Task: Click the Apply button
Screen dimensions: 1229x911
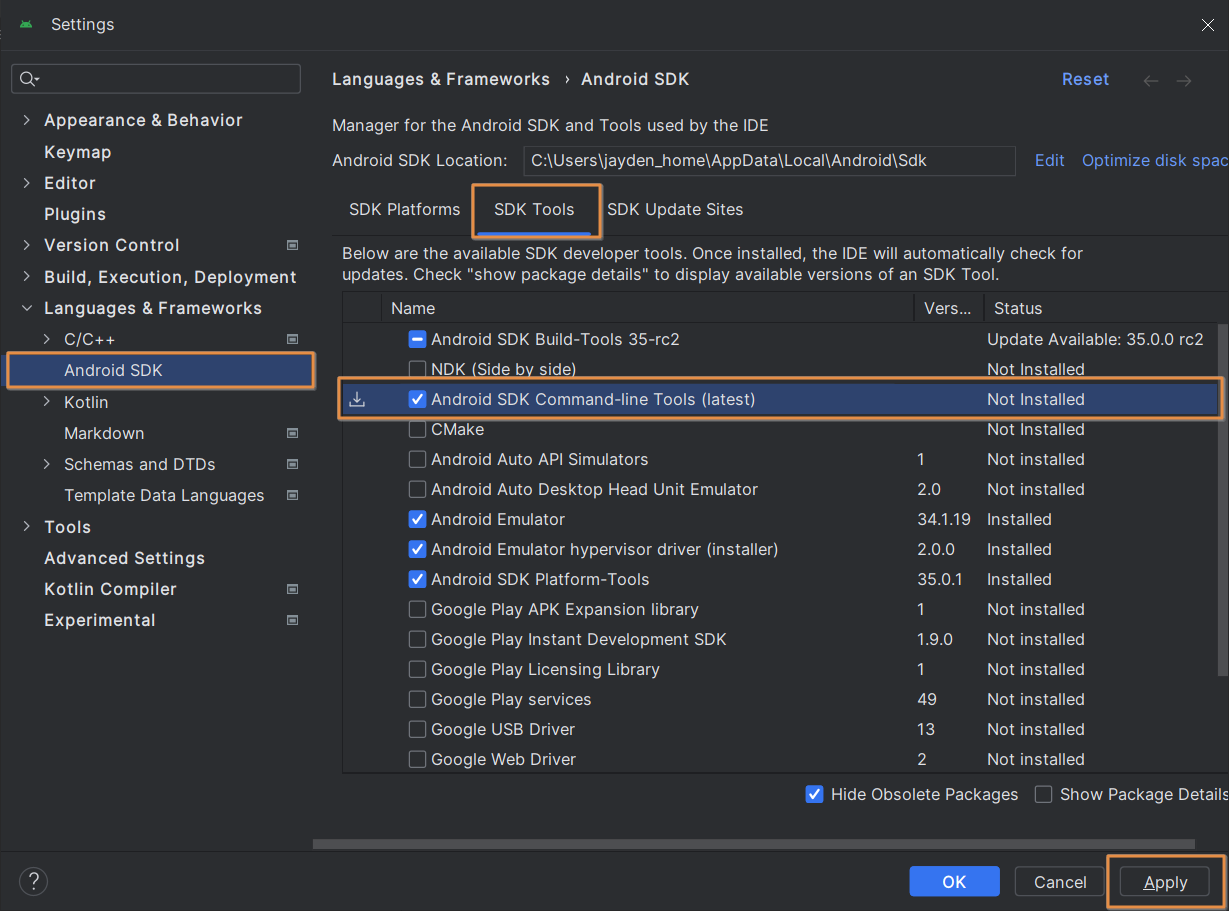Action: click(x=1165, y=881)
